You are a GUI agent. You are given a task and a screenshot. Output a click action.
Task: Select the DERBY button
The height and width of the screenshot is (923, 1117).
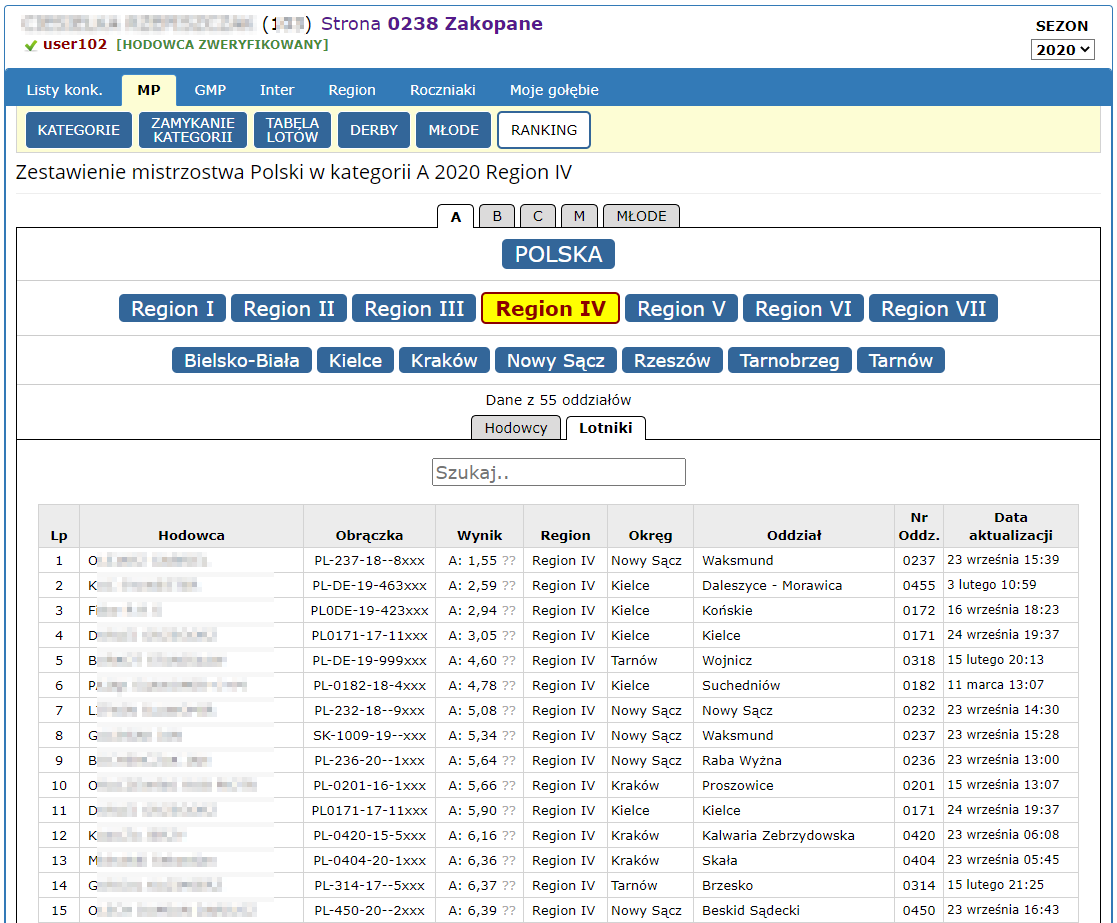click(374, 130)
